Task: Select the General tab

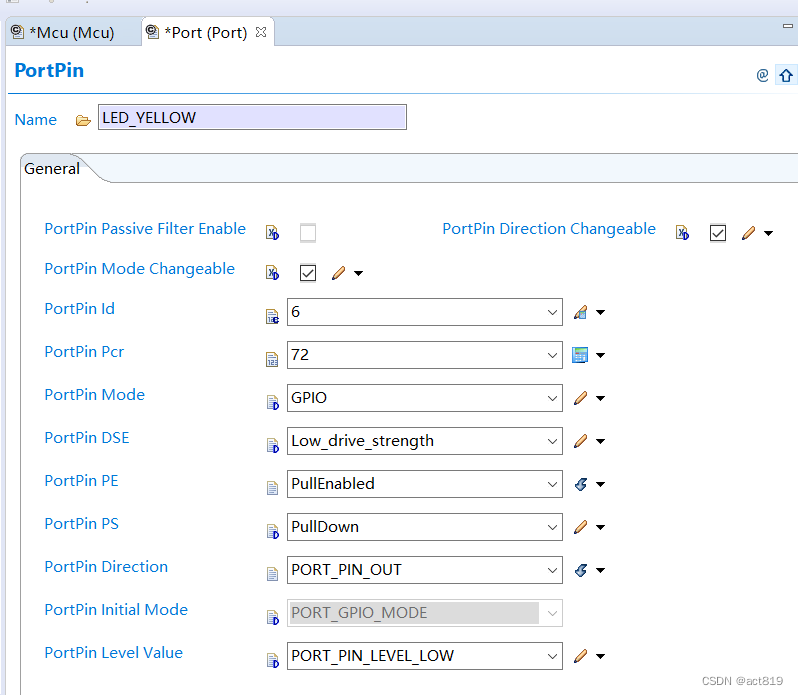Action: tap(52, 169)
